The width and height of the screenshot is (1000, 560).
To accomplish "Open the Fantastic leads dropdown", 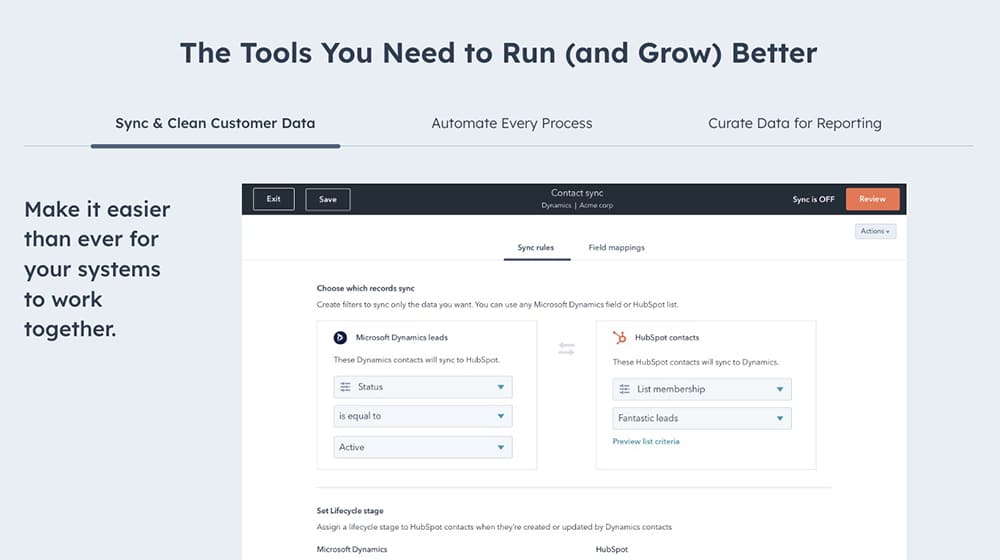I will [x=702, y=418].
